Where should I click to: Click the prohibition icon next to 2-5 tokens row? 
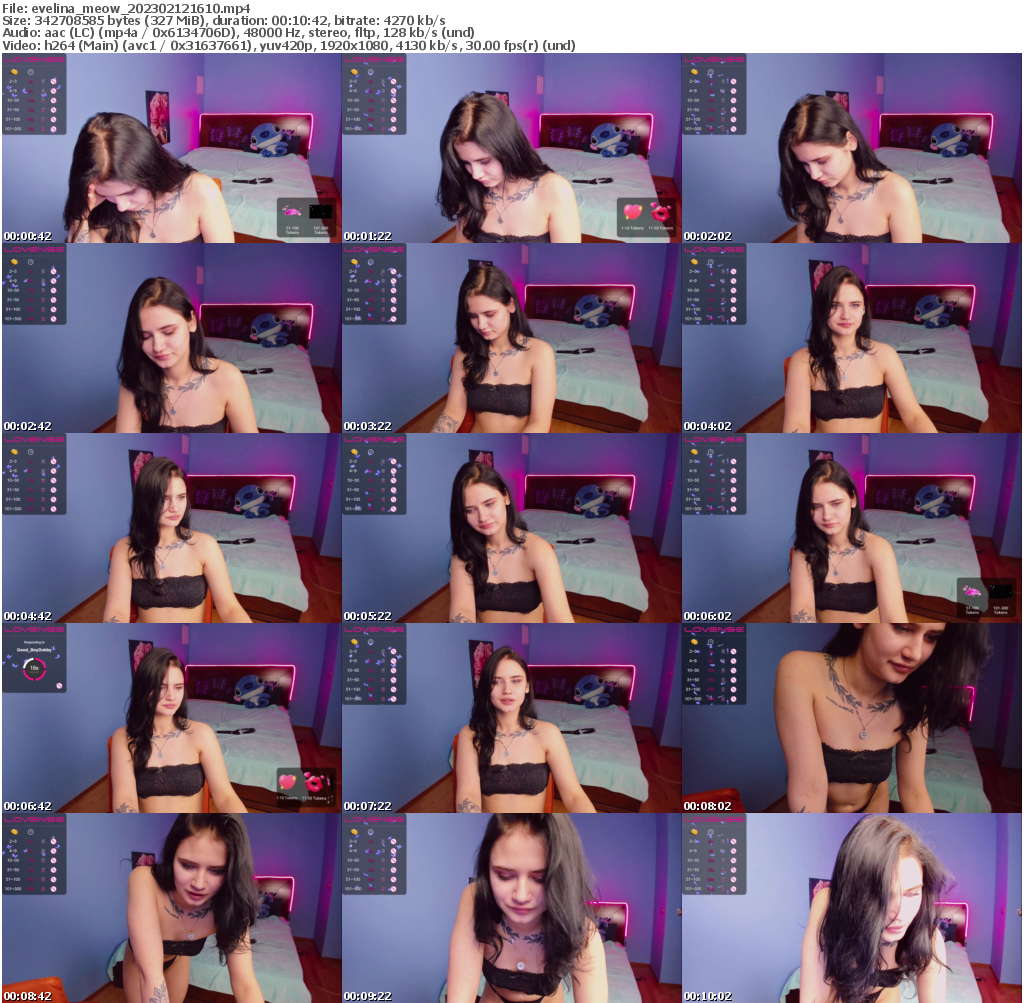pyautogui.click(x=54, y=81)
